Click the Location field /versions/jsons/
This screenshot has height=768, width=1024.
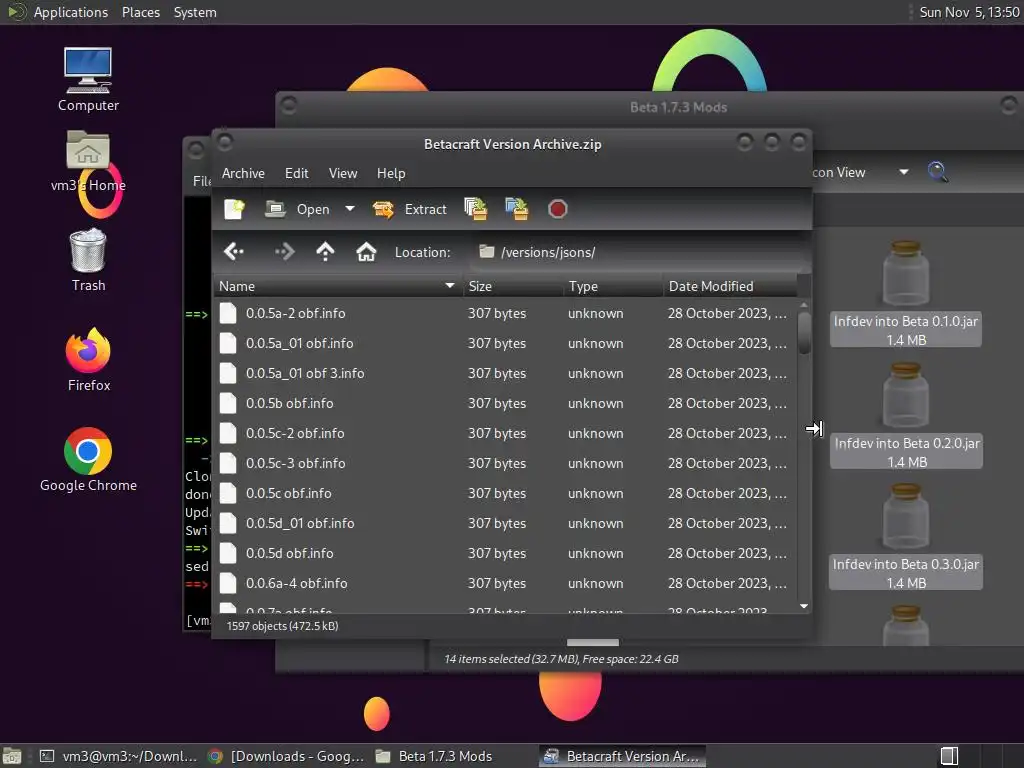pyautogui.click(x=639, y=252)
